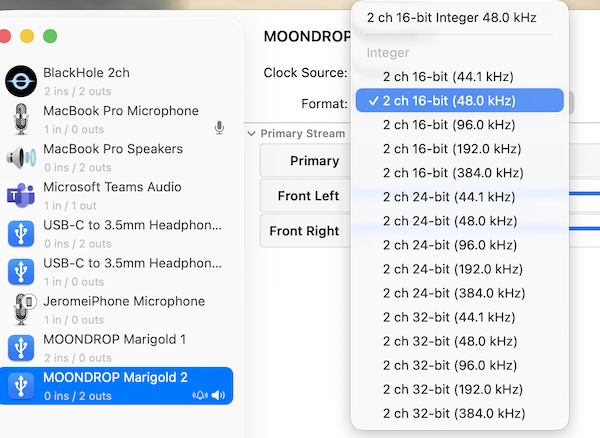The width and height of the screenshot is (600, 438).
Task: Click the speaker output indicator on Marigold 2
Action: (218, 395)
